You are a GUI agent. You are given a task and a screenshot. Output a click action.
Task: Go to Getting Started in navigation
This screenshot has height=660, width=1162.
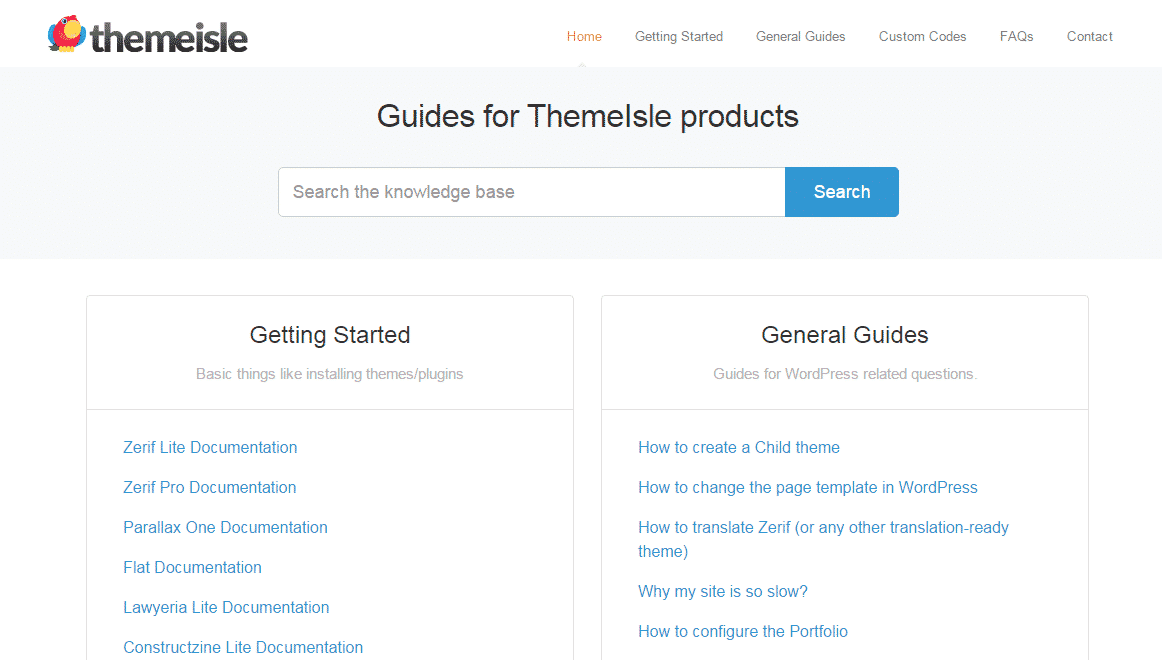pos(679,36)
